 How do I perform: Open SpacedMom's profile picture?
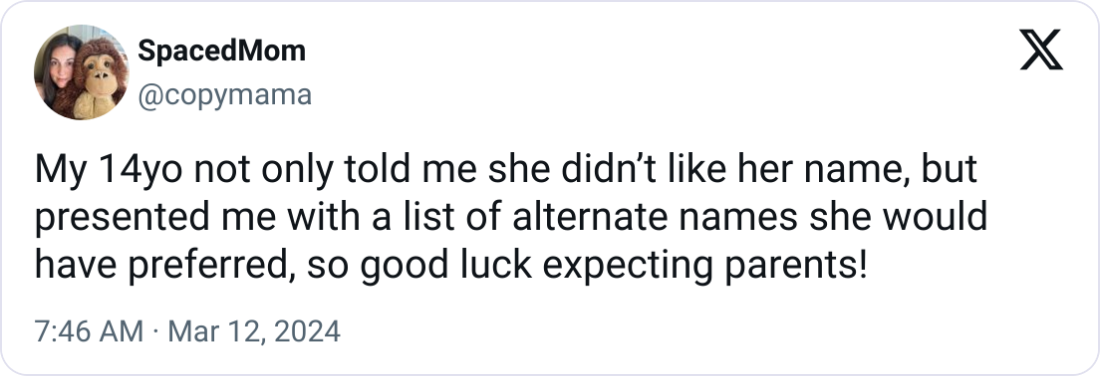(x=81, y=72)
